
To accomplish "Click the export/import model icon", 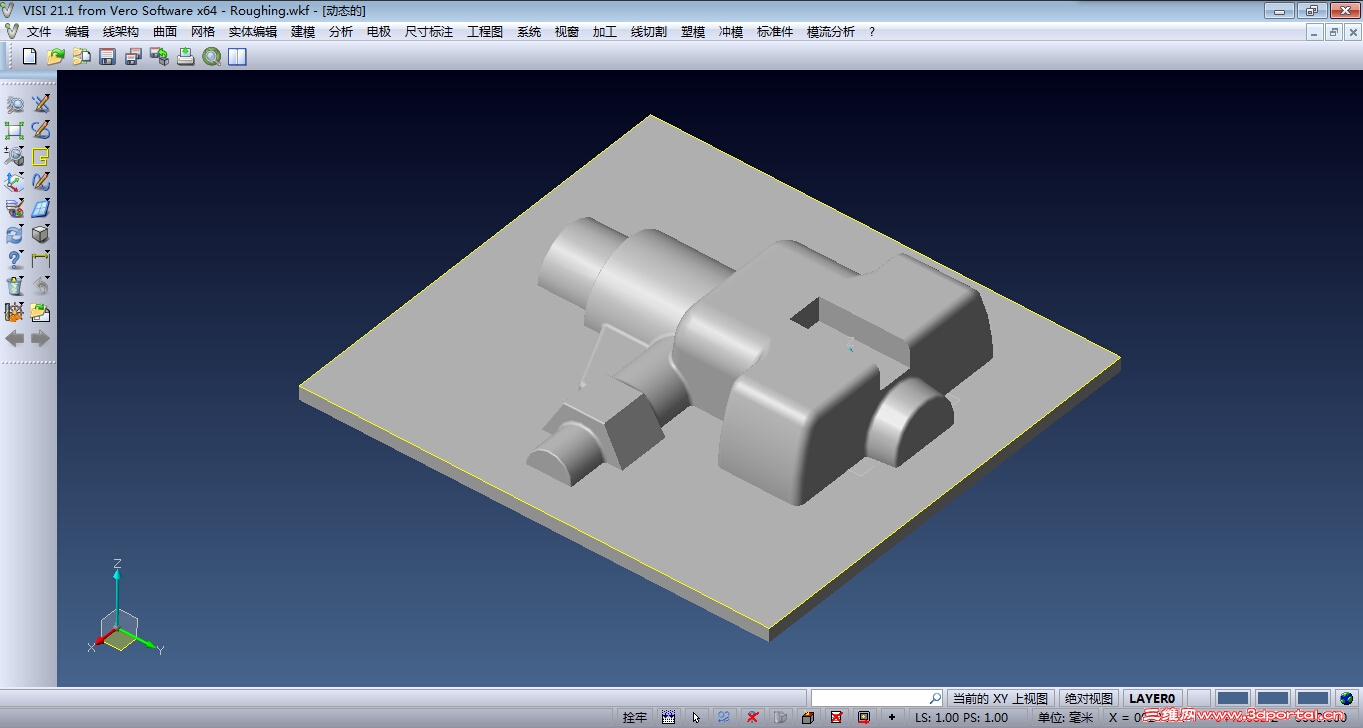I will [159, 57].
